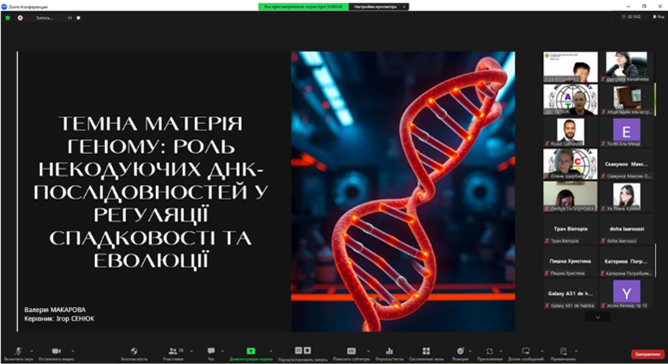Open the Breakout Rooms grid icon
The height and width of the screenshot is (364, 668).
426,351
